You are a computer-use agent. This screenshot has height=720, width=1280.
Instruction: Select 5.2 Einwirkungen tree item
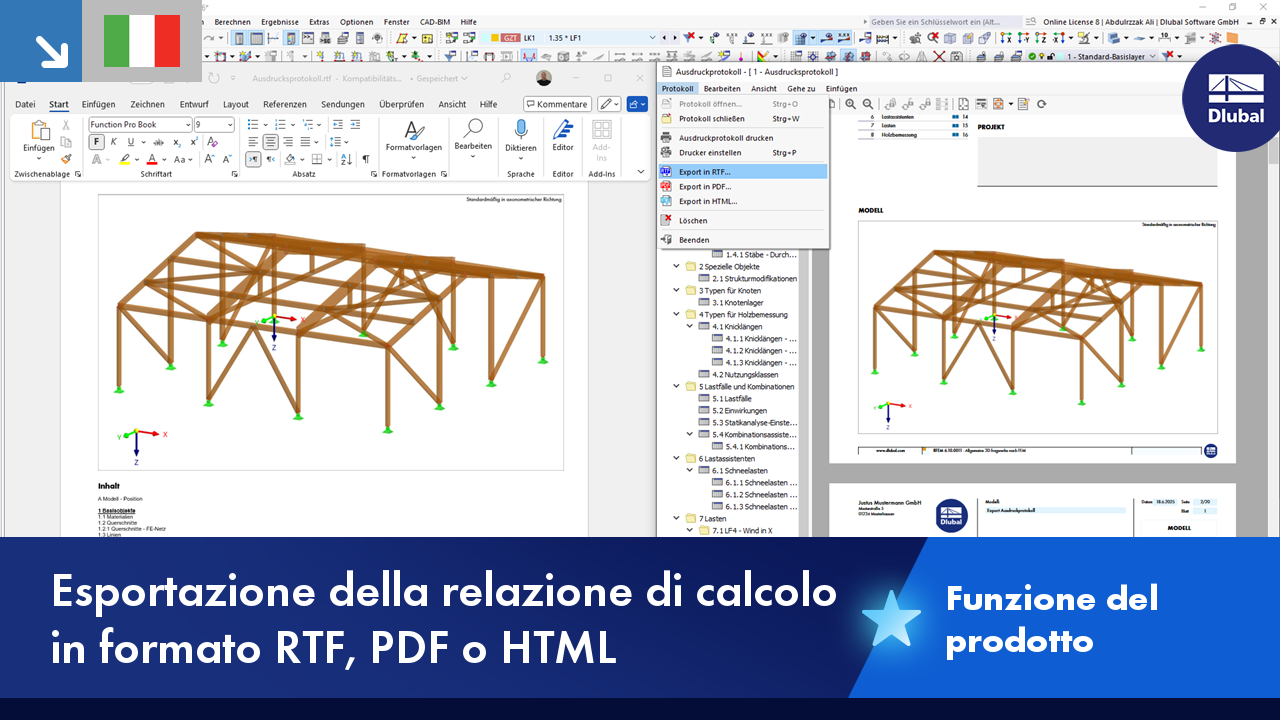738,411
